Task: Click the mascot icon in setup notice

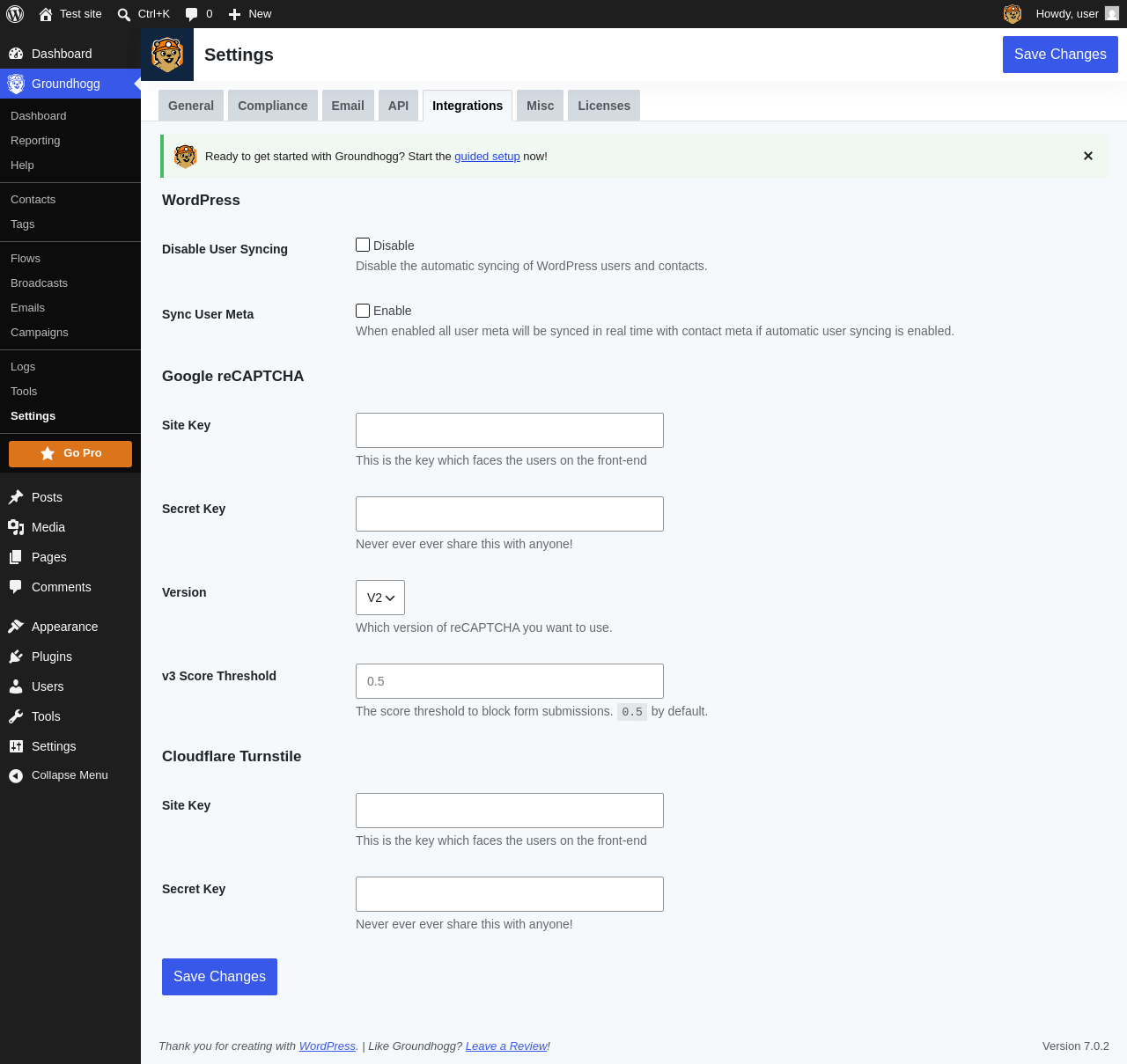Action: [186, 157]
